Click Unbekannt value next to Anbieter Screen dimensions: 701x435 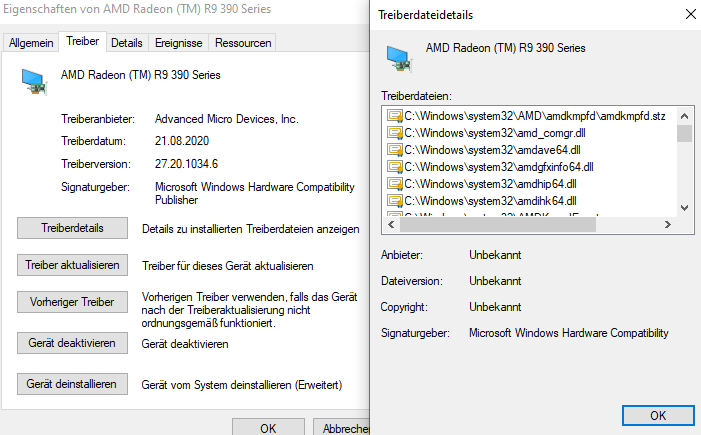495,255
